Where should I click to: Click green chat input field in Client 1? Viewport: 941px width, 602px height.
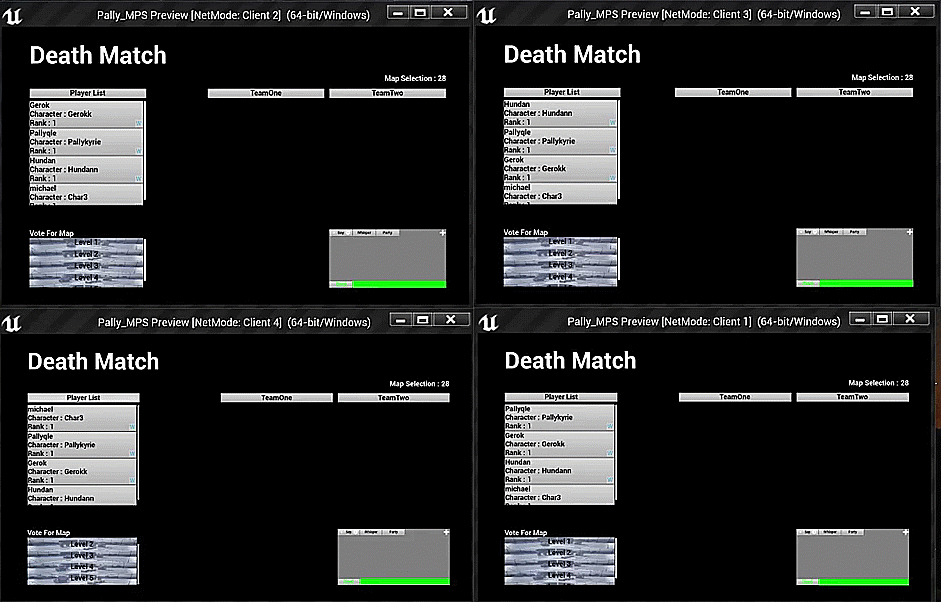click(864, 582)
